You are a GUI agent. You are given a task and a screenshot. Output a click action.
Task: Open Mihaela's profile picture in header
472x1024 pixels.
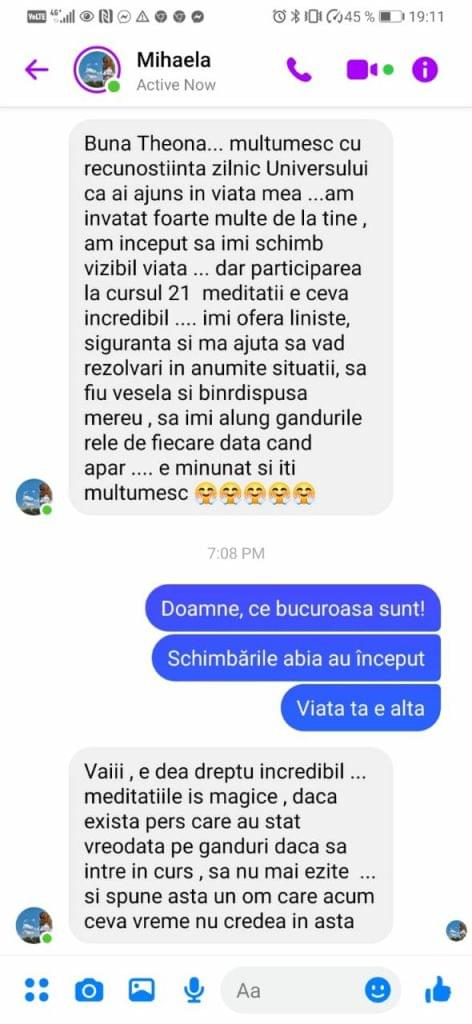97,69
